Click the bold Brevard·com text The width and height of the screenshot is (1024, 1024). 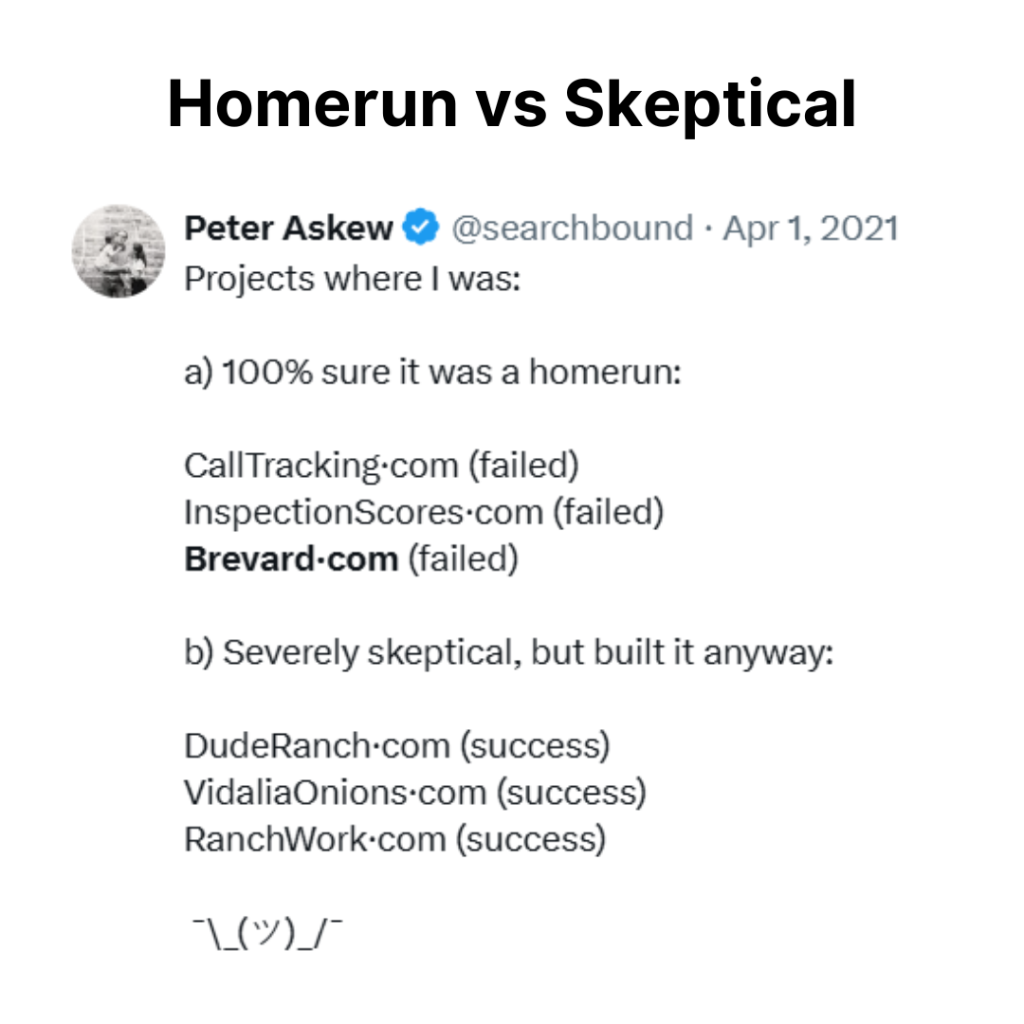[x=291, y=559]
